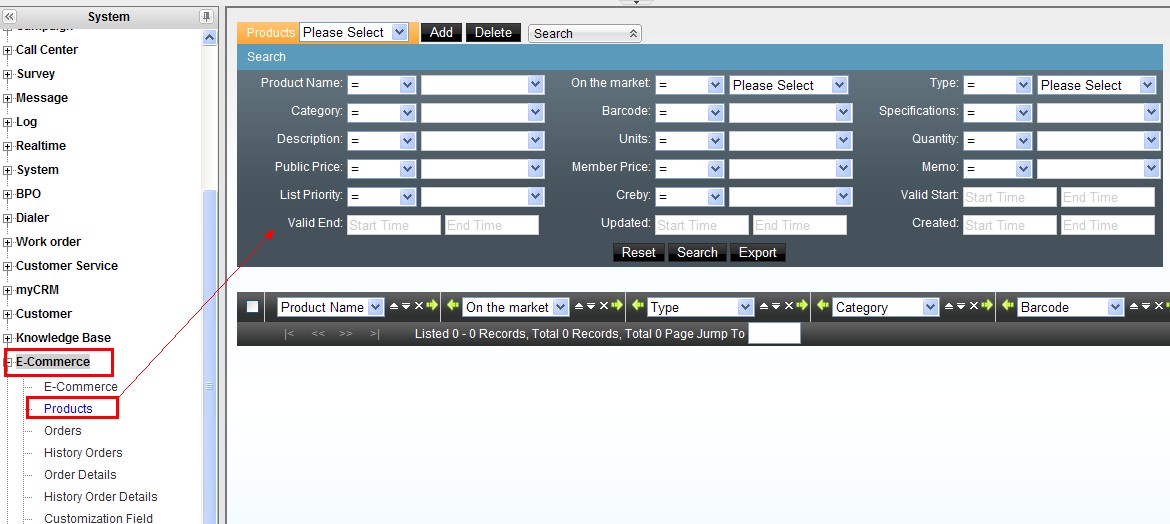Sort Product Name column ascending

tap(393, 307)
